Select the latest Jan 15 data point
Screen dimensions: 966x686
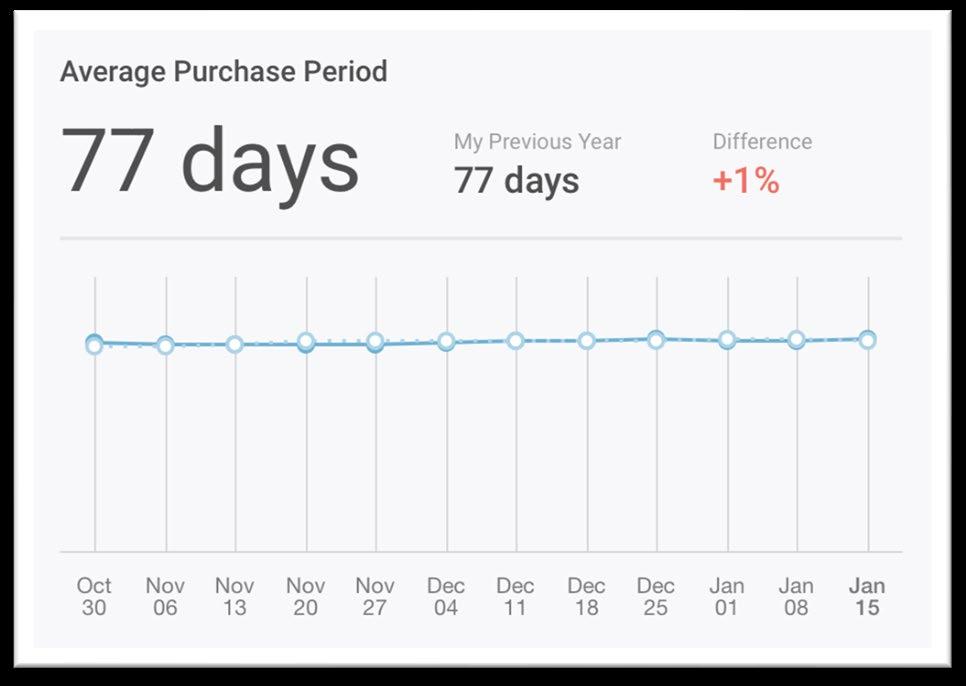(867, 339)
